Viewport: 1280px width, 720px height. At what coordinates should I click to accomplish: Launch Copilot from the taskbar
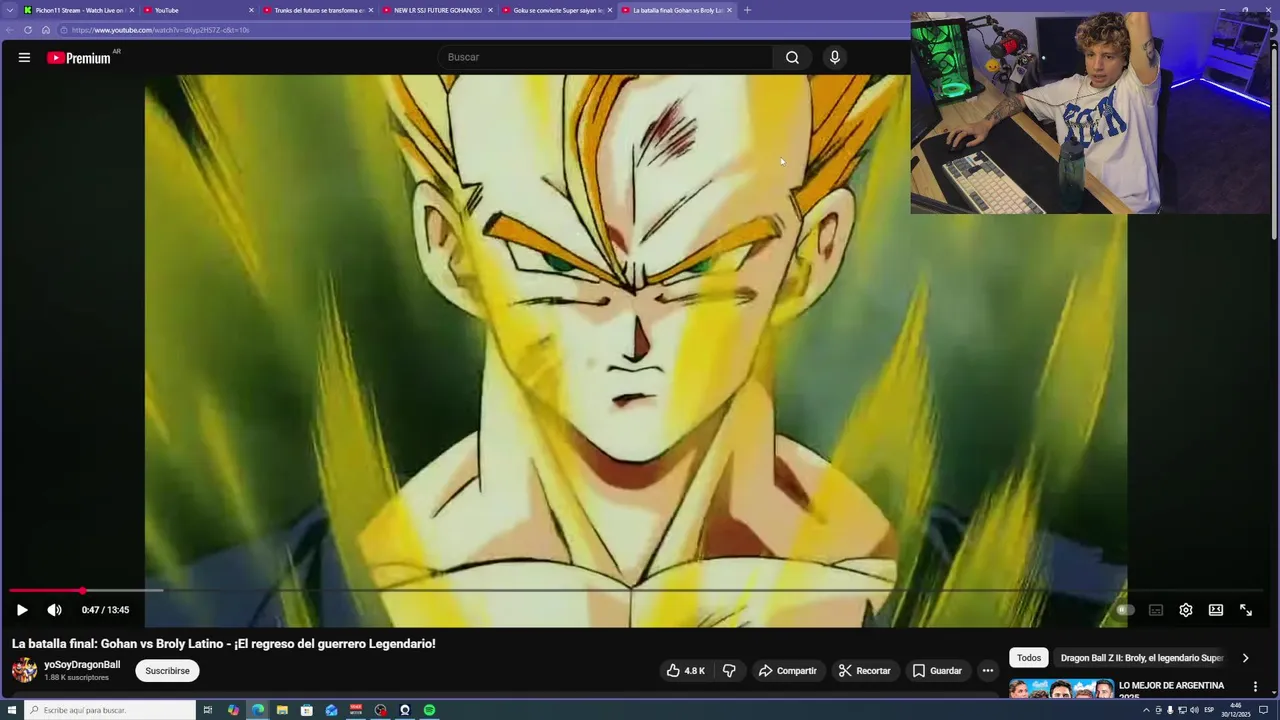pyautogui.click(x=233, y=710)
